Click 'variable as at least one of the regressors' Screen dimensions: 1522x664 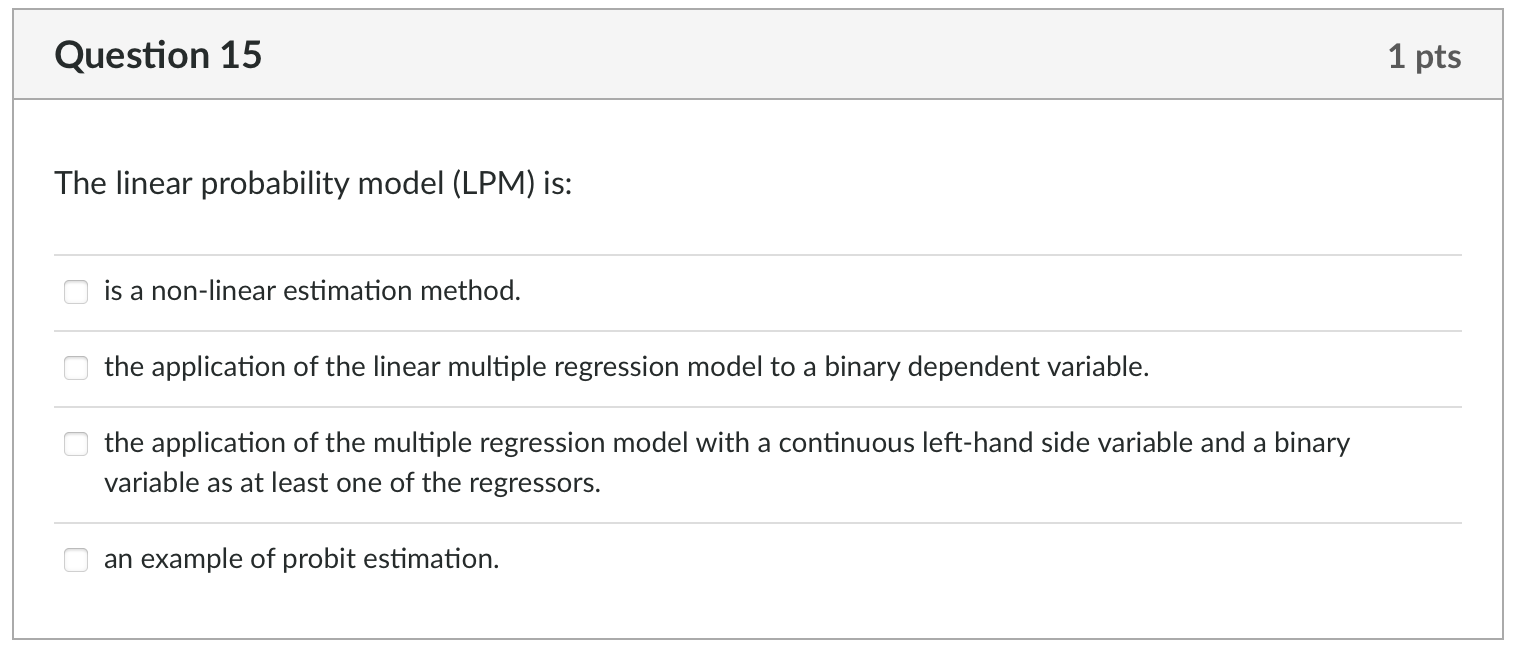[x=350, y=482]
